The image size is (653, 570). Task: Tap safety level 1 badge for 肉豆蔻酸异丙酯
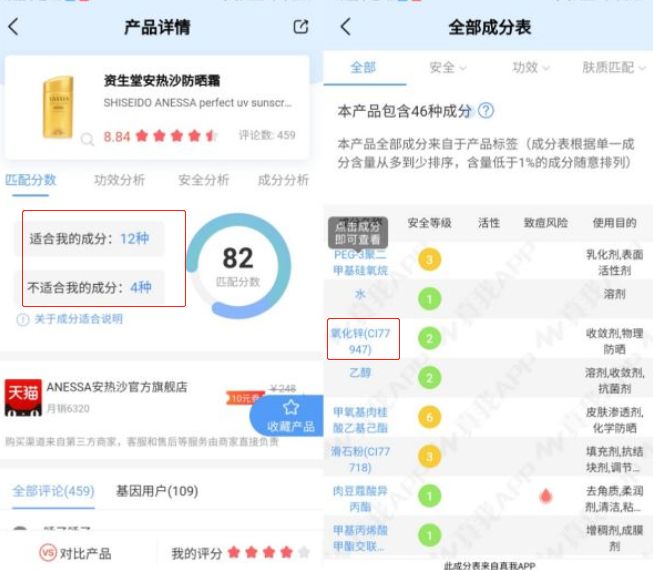(429, 496)
